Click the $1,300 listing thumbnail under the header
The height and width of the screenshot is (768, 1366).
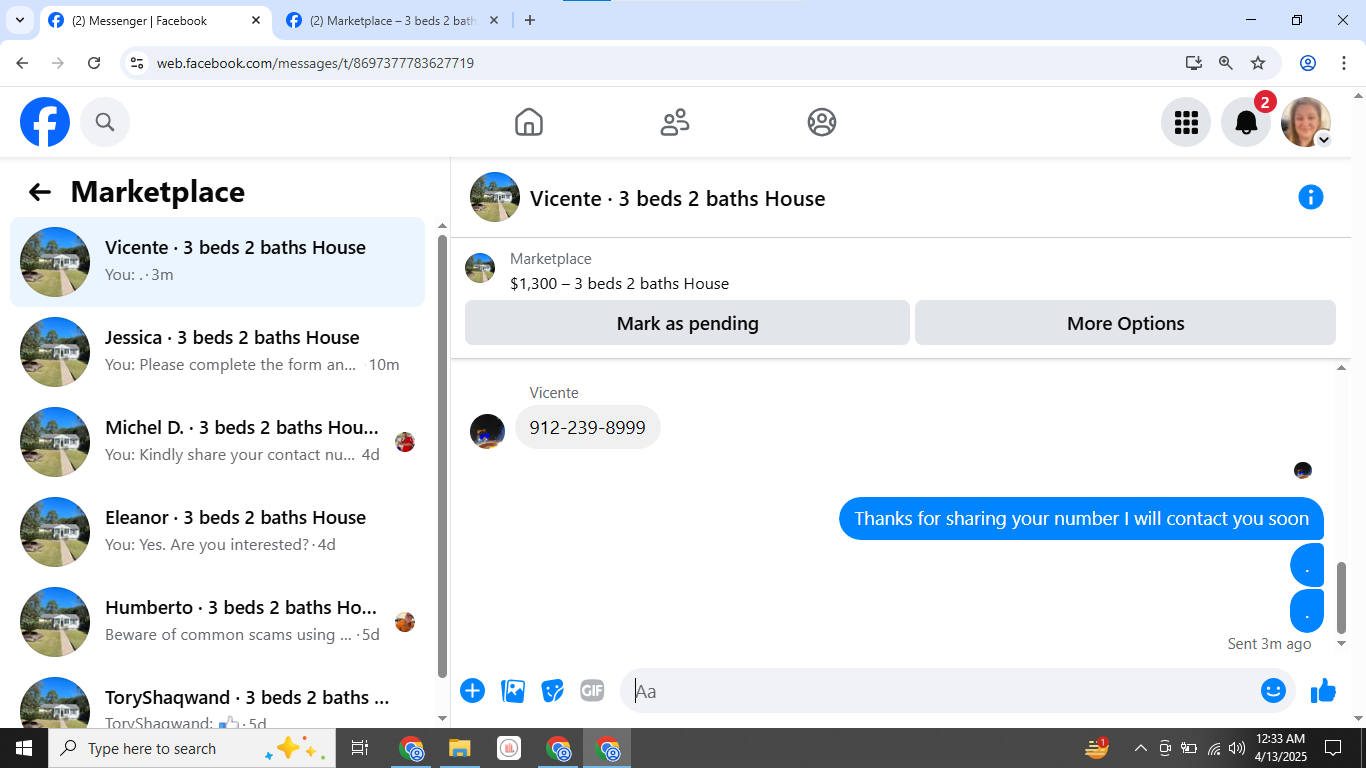(480, 268)
